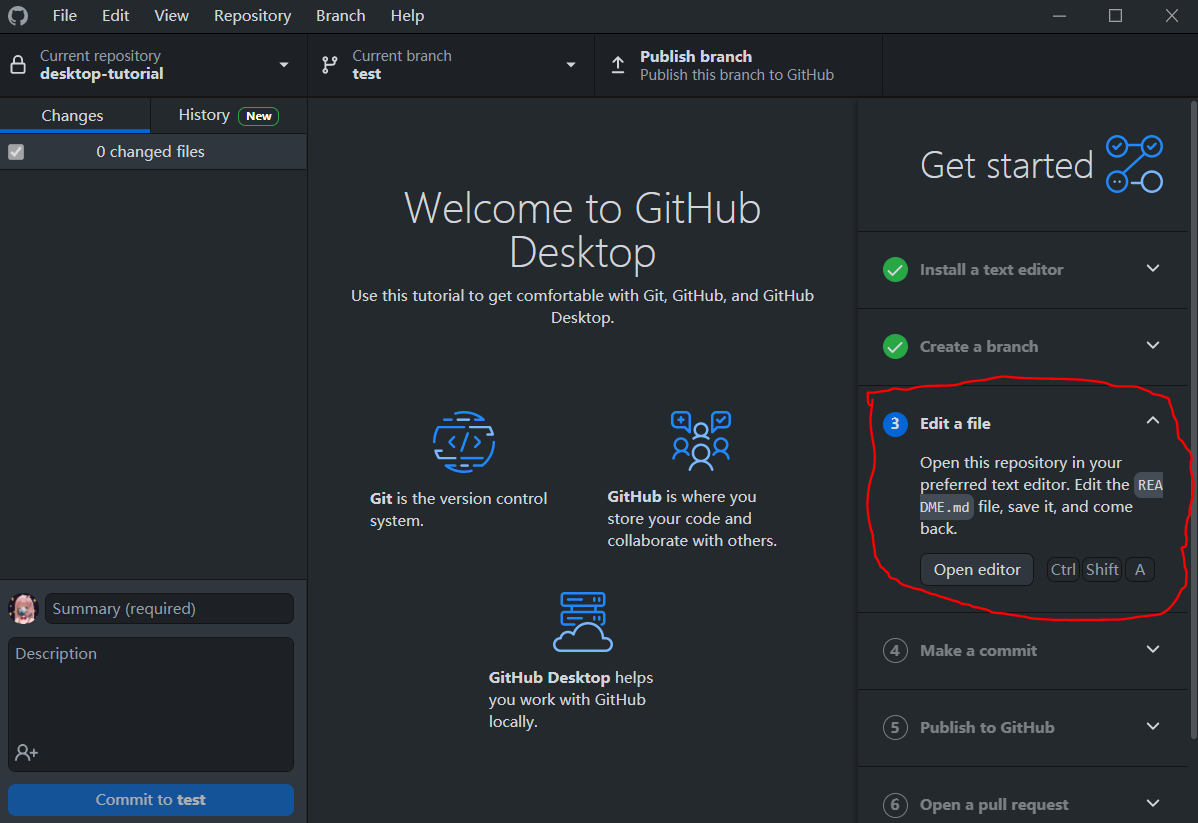Image resolution: width=1198 pixels, height=823 pixels.
Task: Click the GitHub Desktop cloud server icon
Action: 582,621
